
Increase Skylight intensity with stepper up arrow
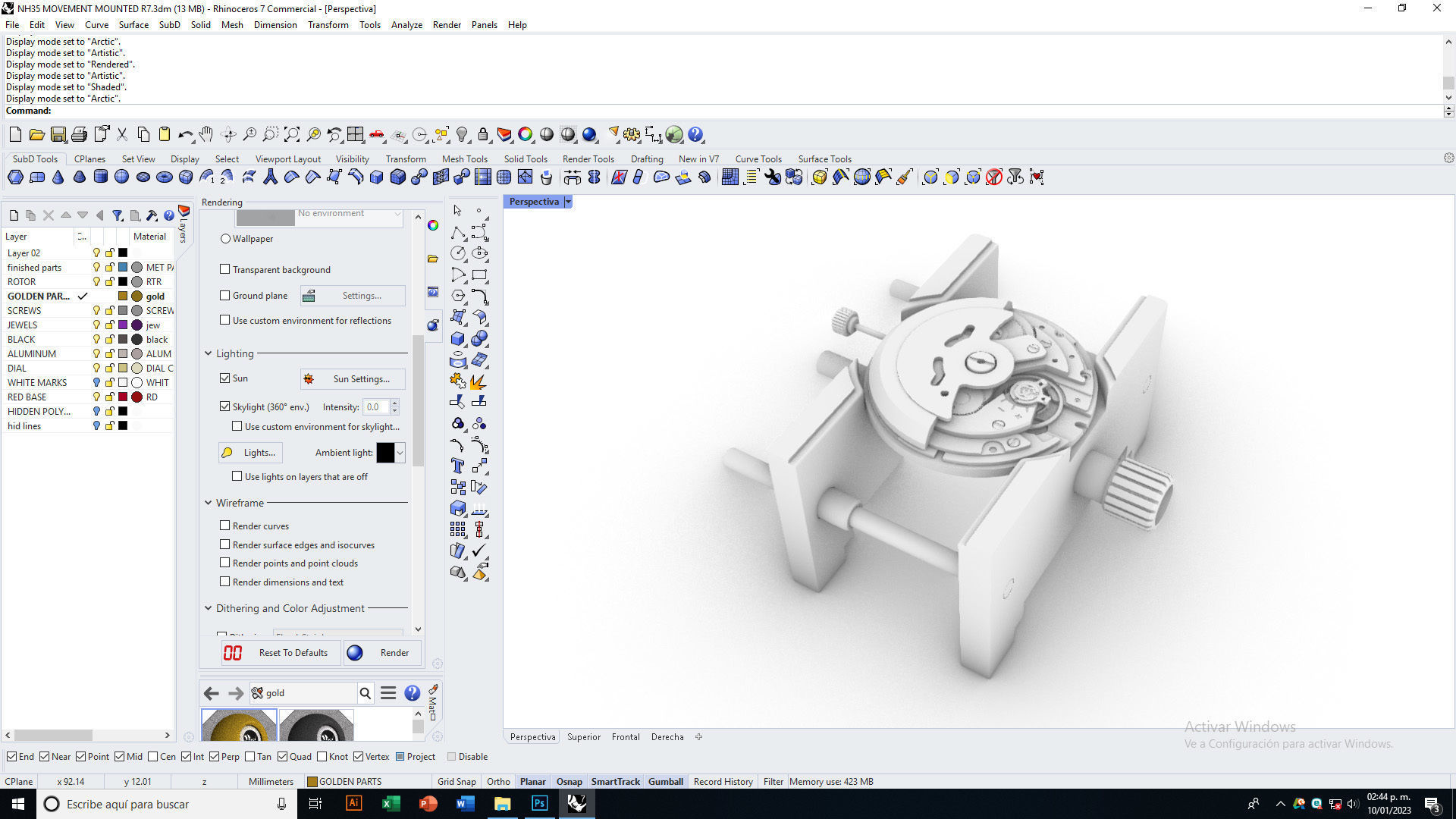coord(394,403)
